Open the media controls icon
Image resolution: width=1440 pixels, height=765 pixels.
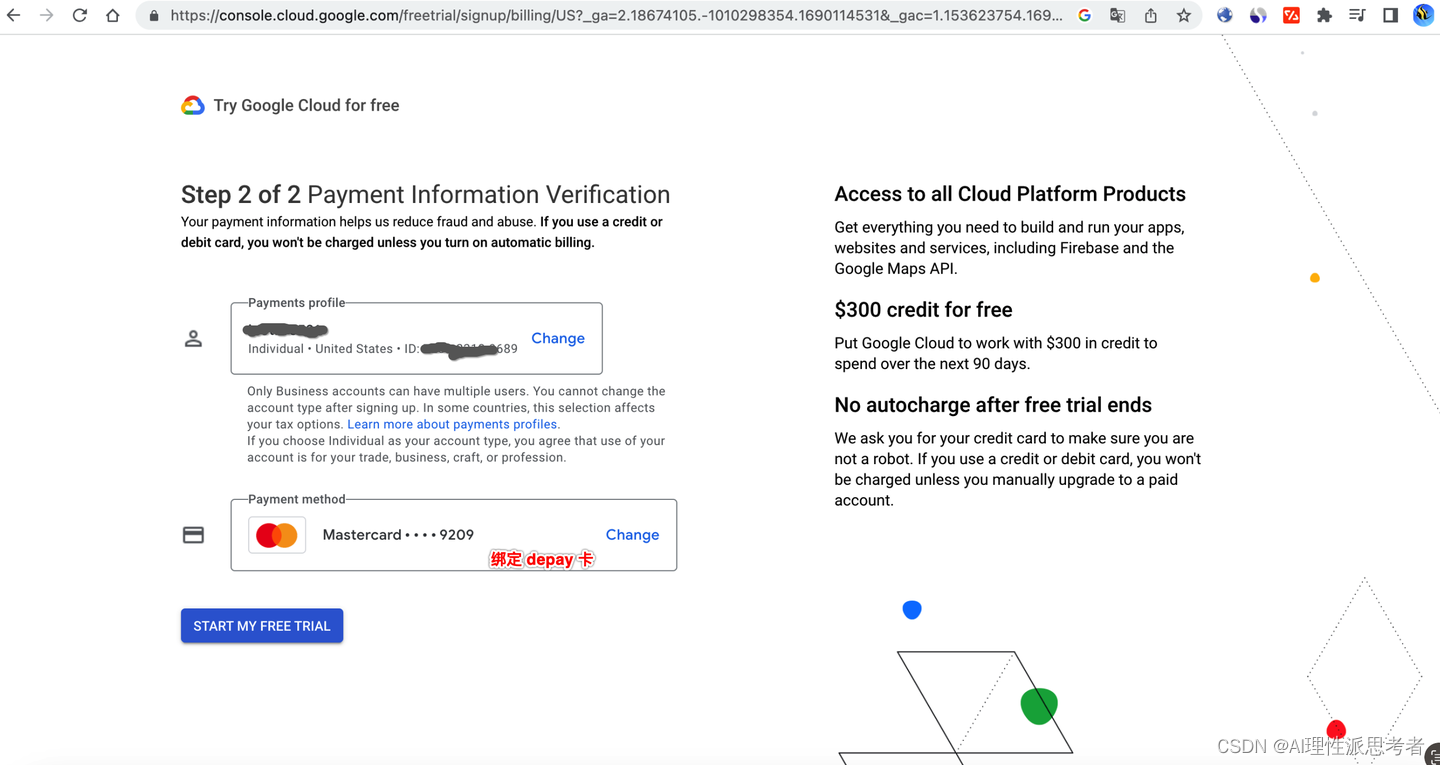pyautogui.click(x=1357, y=16)
